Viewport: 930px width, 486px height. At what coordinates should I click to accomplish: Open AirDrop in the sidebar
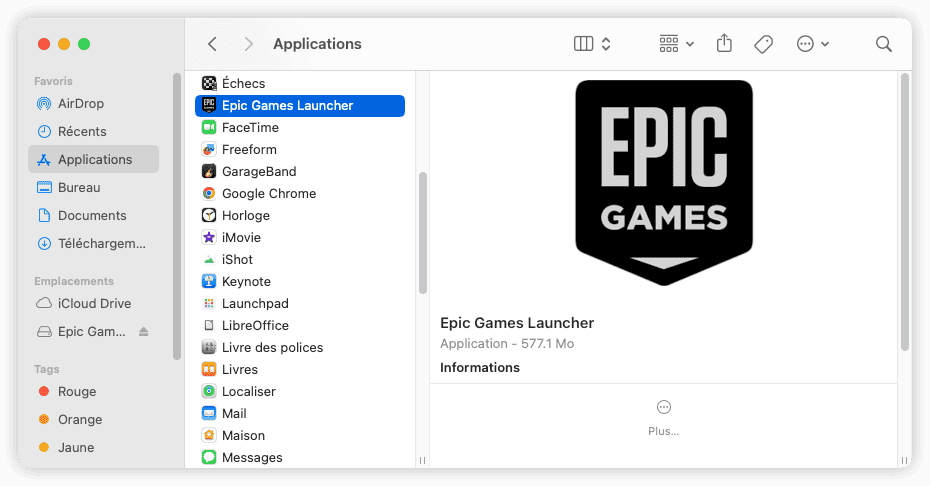pyautogui.click(x=93, y=104)
